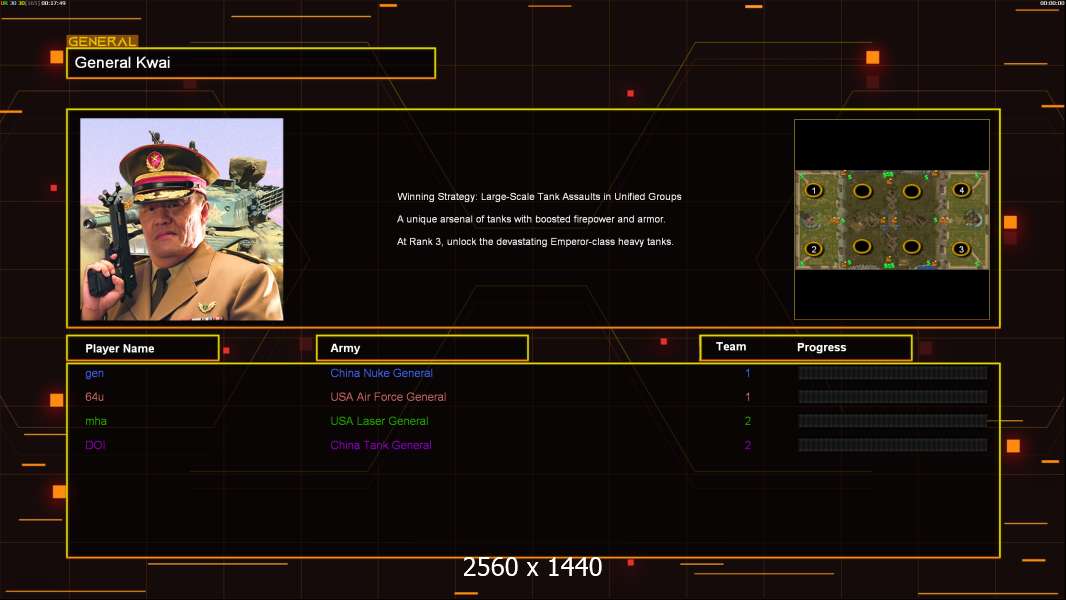Click the loading progress bar for mha
This screenshot has width=1066, height=600.
893,421
